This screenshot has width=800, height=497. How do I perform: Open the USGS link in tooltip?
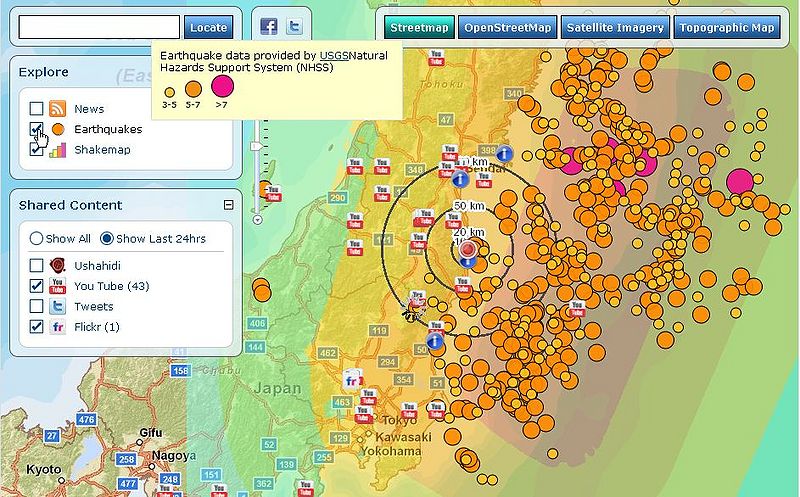click(x=333, y=55)
